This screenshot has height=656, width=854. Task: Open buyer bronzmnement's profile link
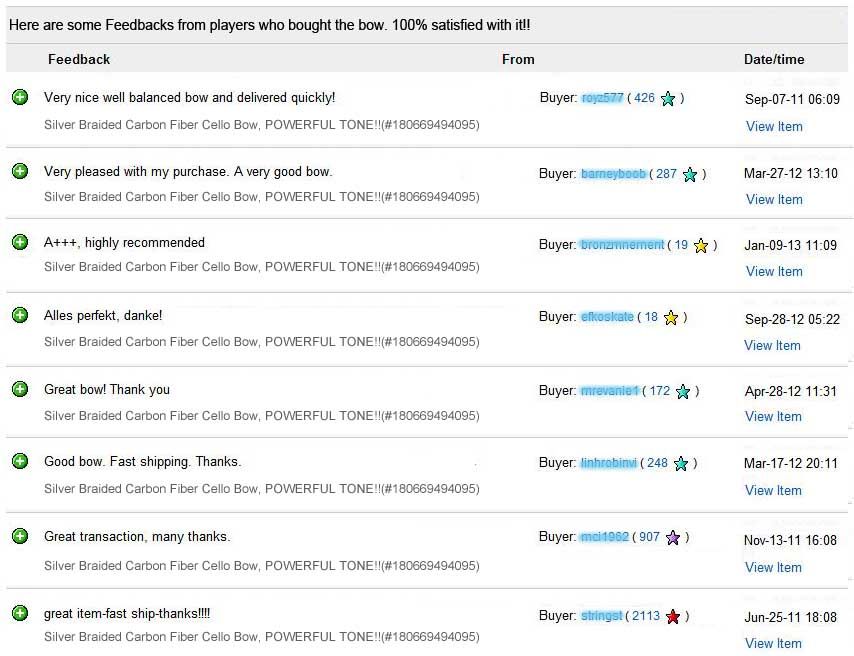622,245
